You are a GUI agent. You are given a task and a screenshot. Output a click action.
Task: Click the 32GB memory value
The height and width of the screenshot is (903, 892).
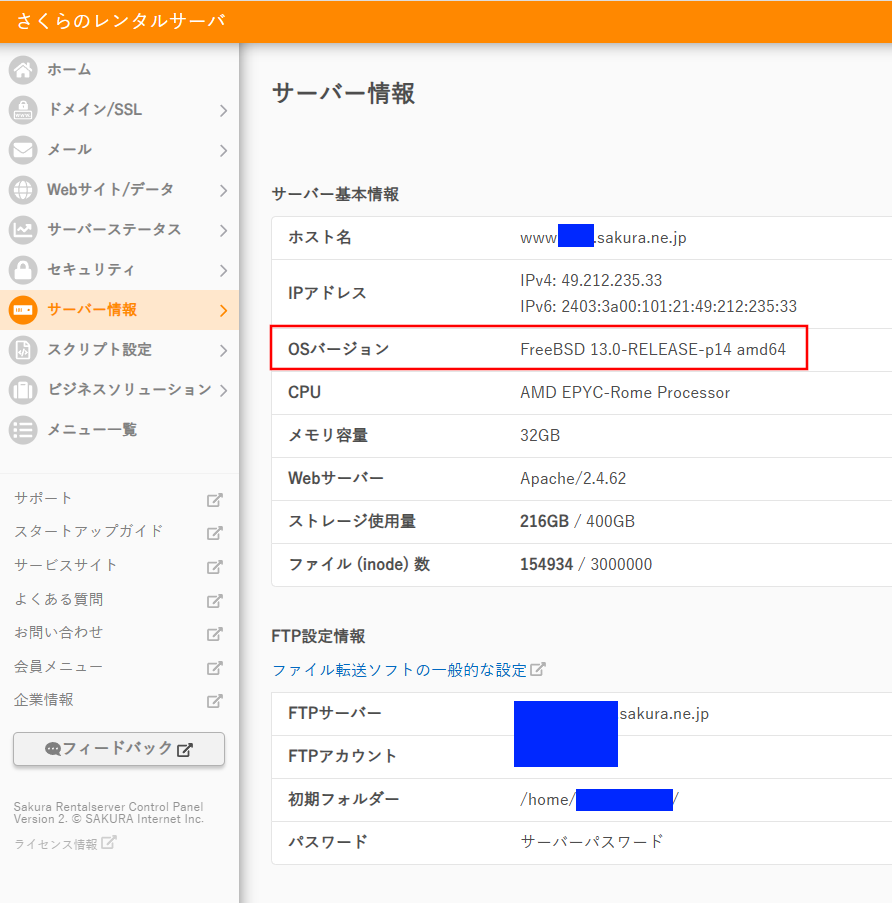click(x=540, y=435)
